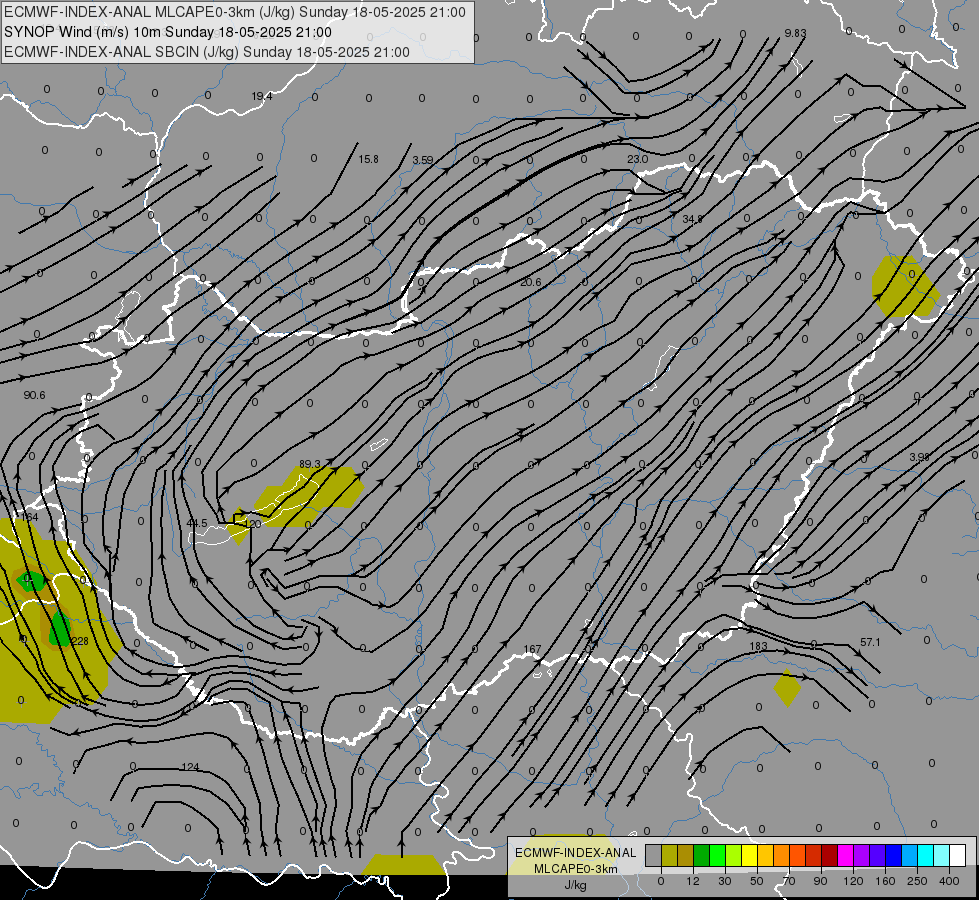Click the legend scale label 160
The height and width of the screenshot is (900, 979).
(x=885, y=881)
